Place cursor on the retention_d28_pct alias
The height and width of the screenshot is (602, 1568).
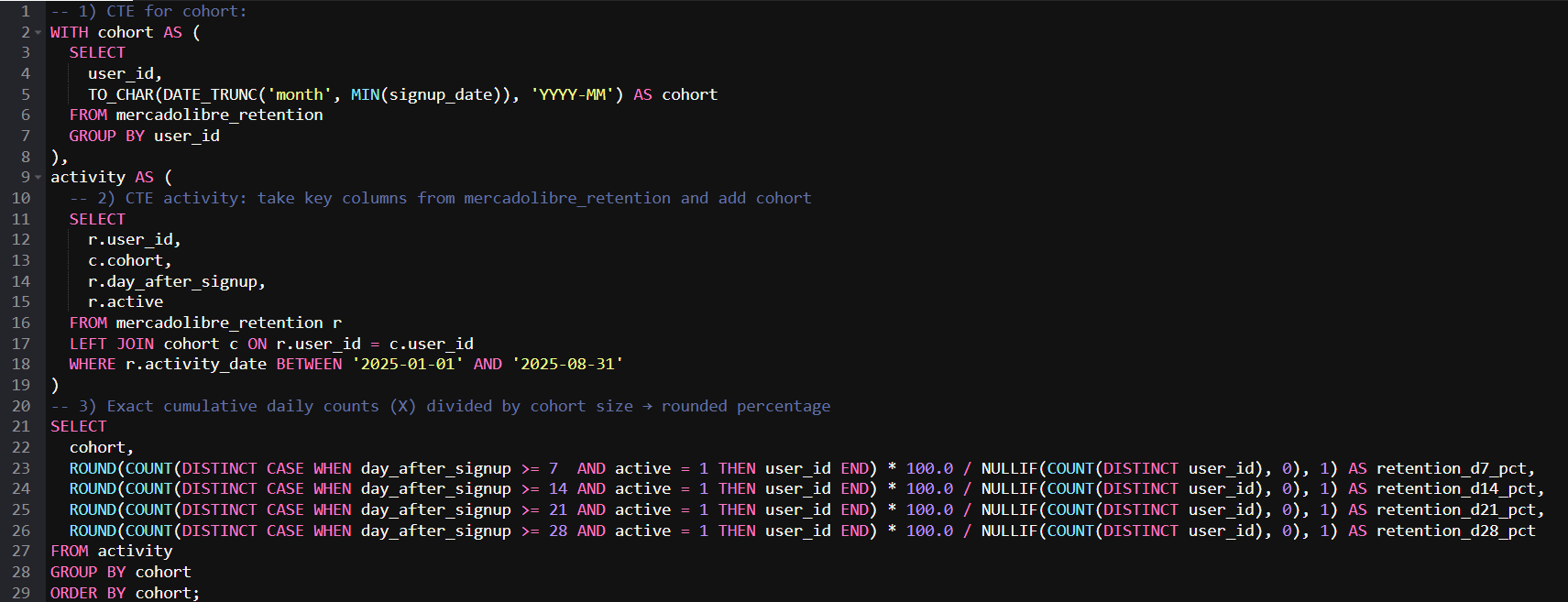1455,531
